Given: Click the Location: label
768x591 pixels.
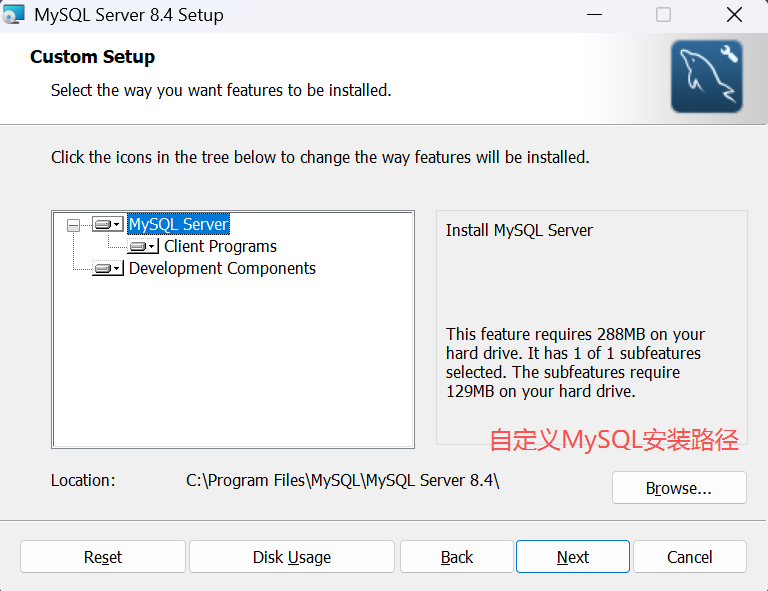Looking at the screenshot, I should [x=83, y=480].
